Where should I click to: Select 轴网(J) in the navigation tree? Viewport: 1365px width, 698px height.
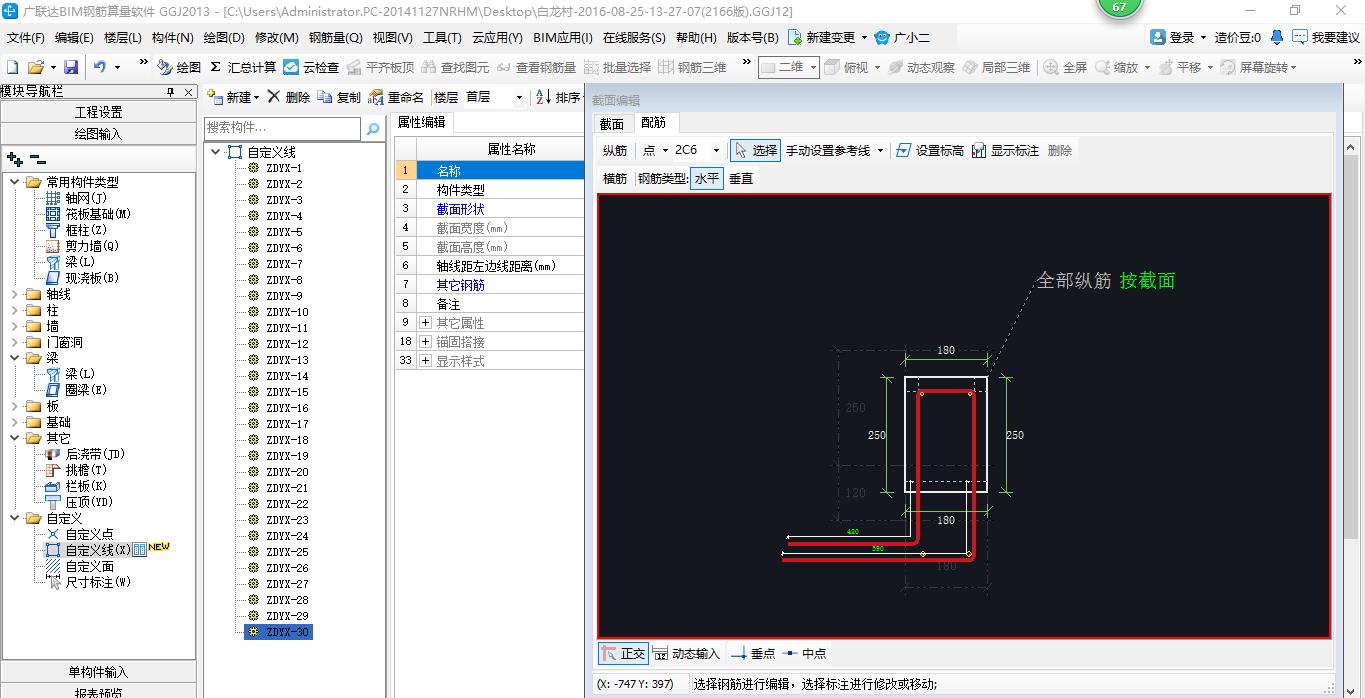click(78, 198)
